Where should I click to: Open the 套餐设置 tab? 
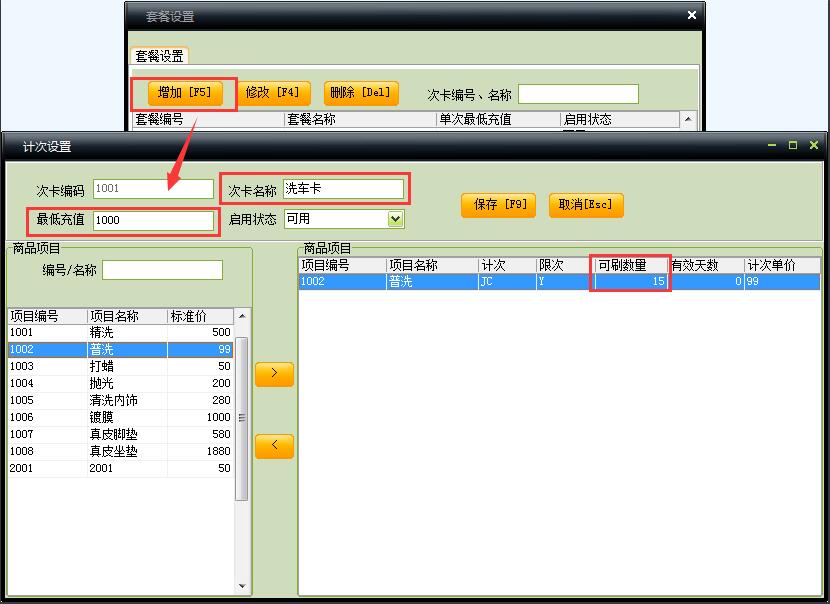pos(159,56)
